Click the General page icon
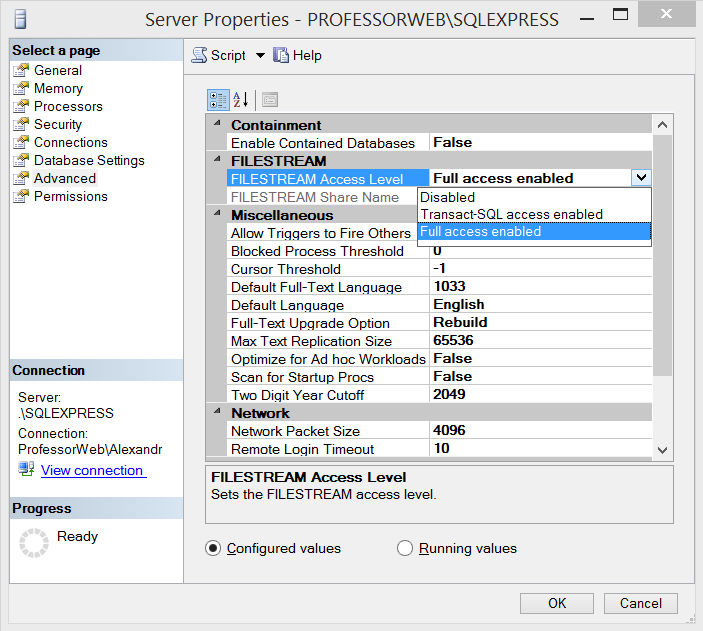 tap(21, 70)
